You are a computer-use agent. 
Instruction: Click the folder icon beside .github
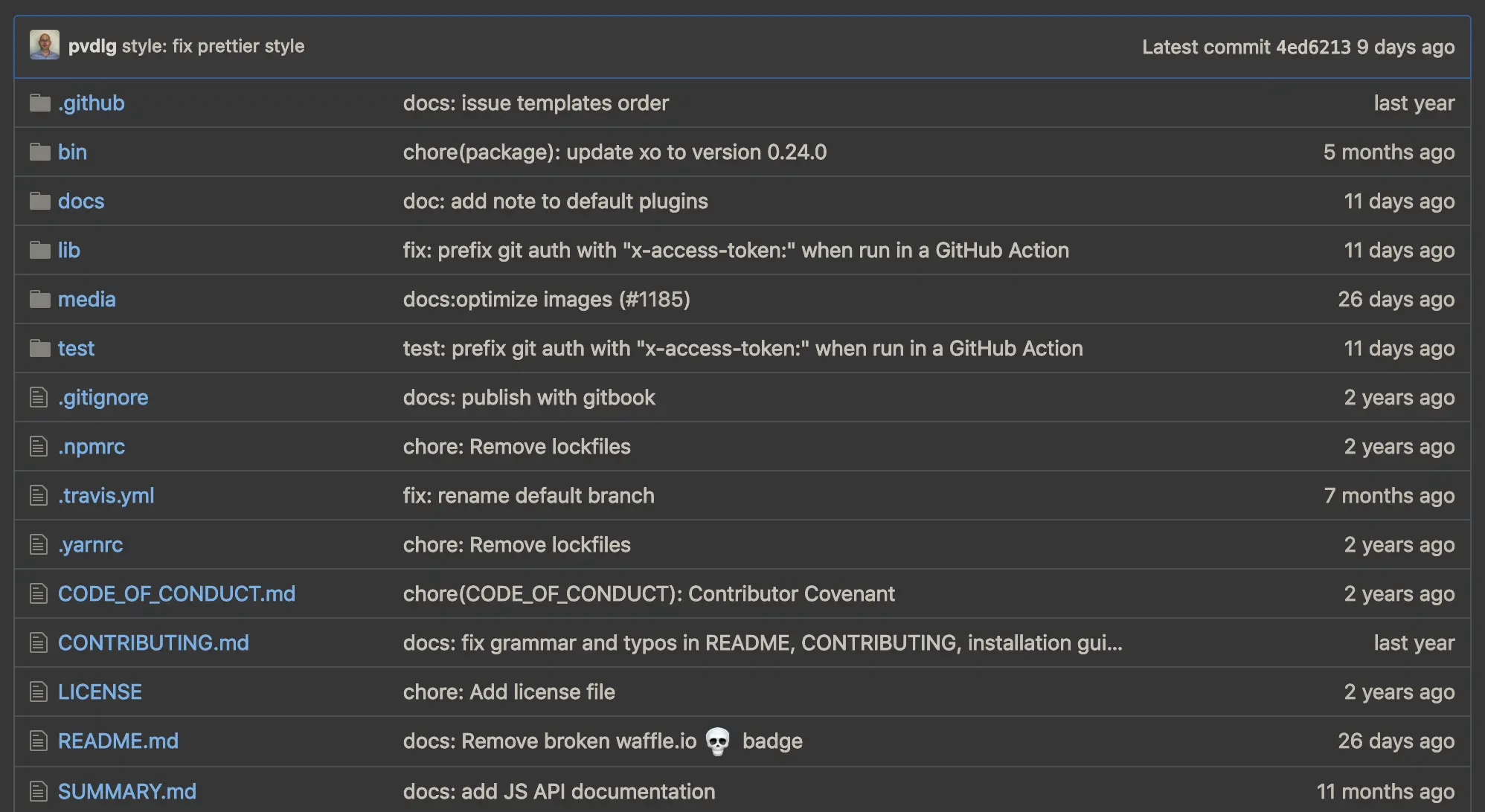tap(39, 103)
